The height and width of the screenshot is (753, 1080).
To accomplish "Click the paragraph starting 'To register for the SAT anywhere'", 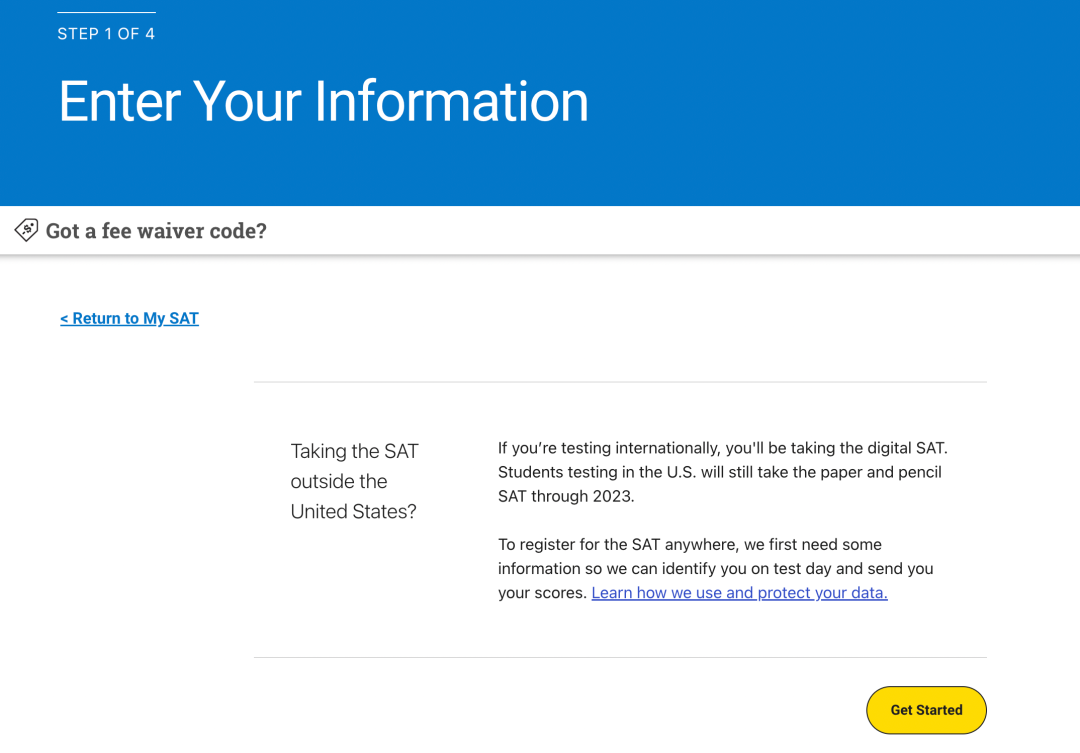I will click(x=716, y=568).
